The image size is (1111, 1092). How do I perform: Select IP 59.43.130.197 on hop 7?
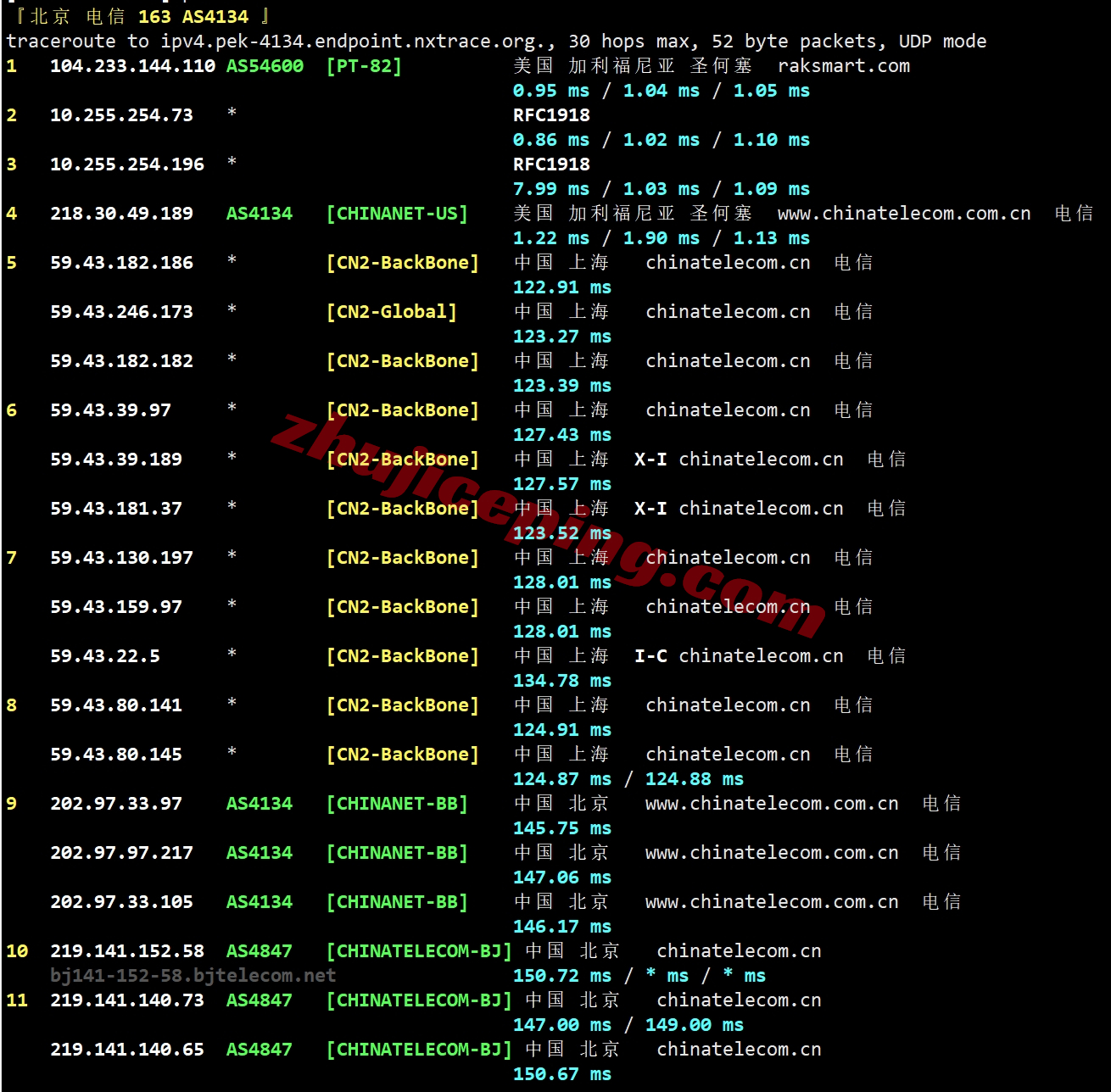[121, 558]
